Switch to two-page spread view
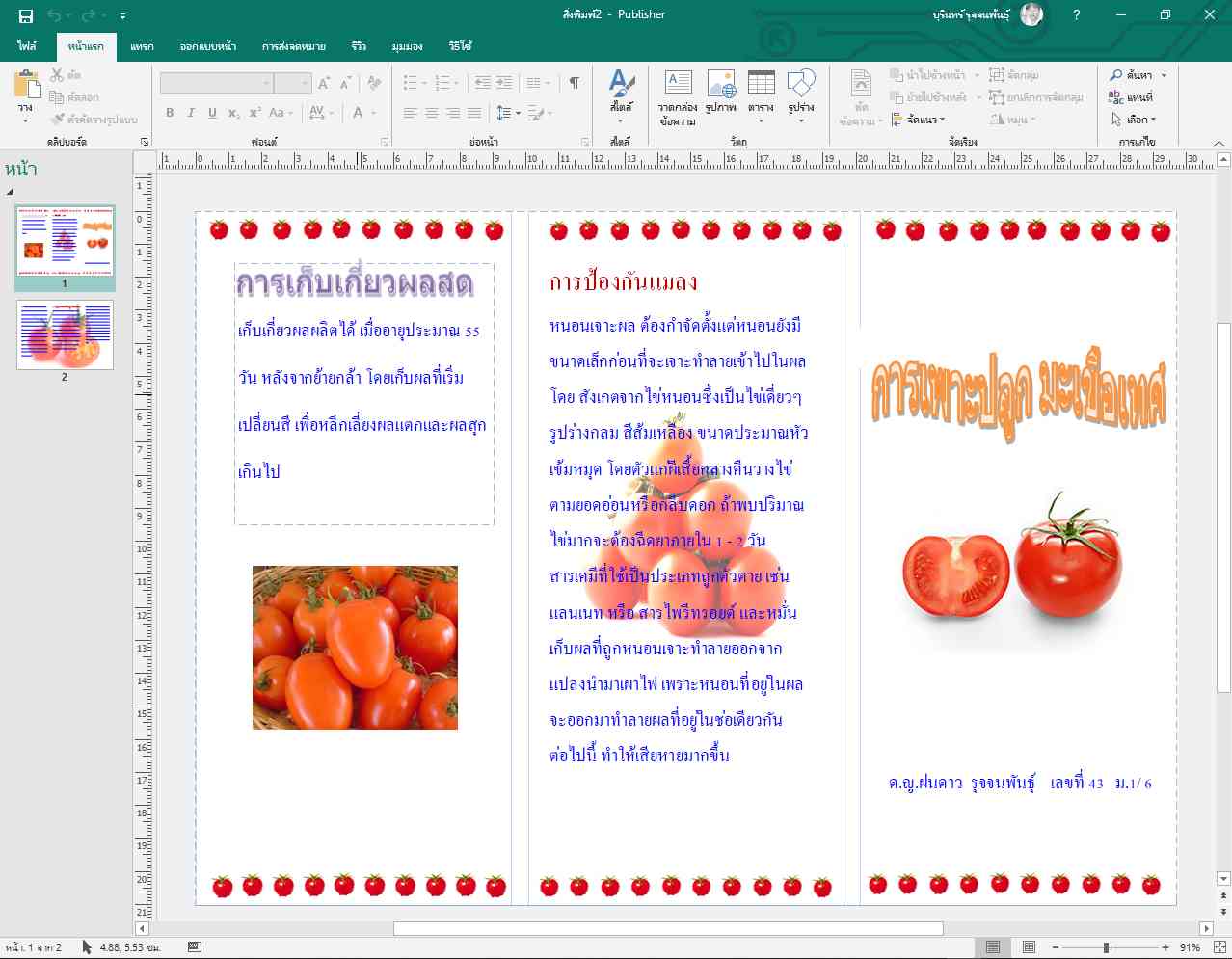 1029,947
